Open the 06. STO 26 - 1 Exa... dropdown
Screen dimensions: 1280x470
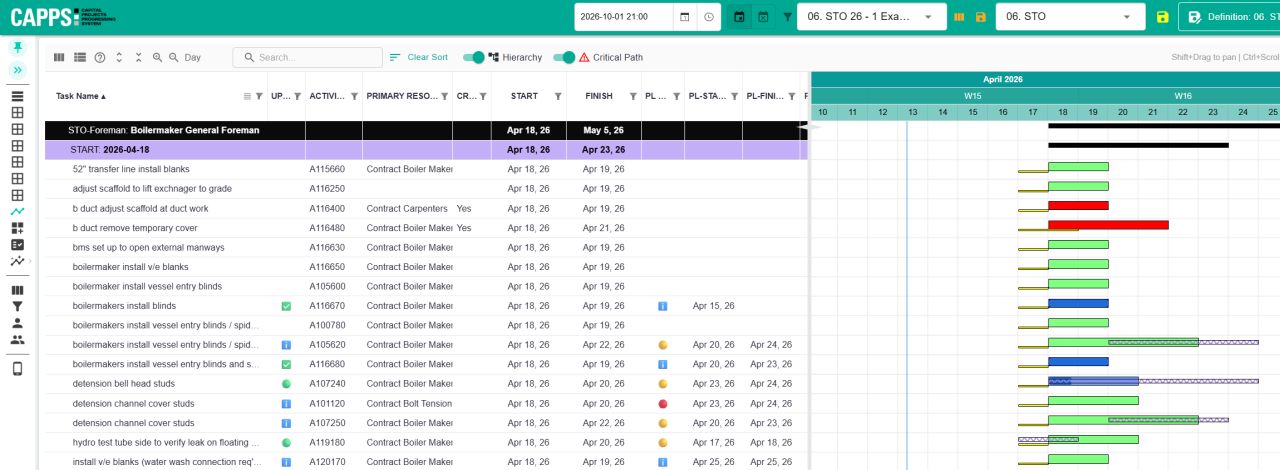pos(871,17)
